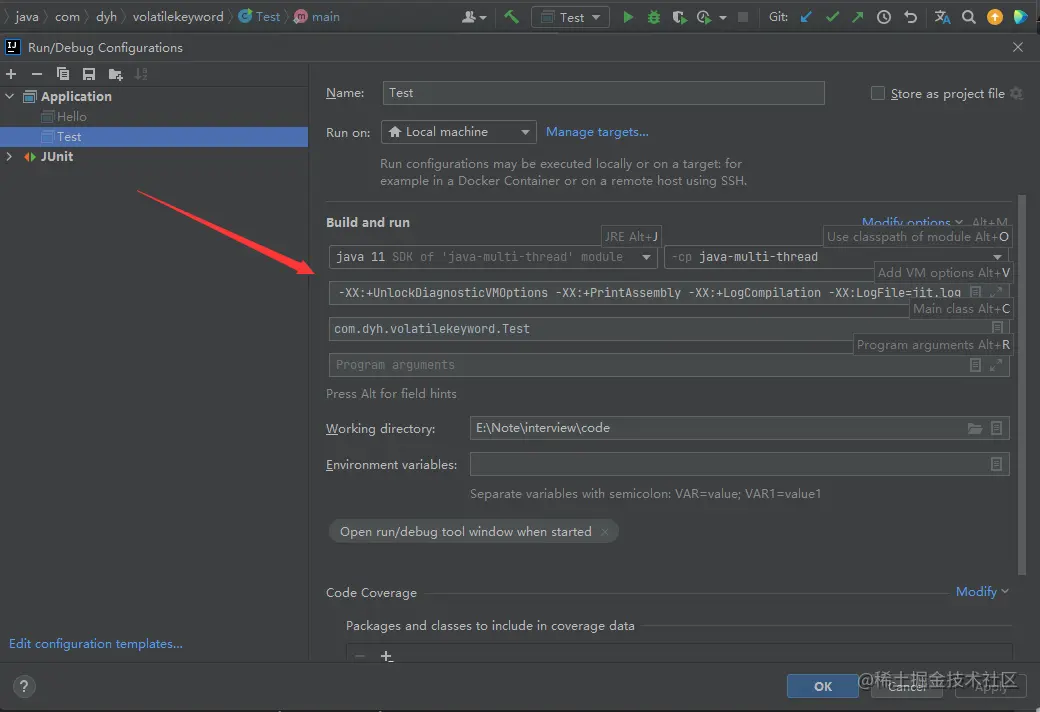Run Test with the green play icon

point(627,17)
